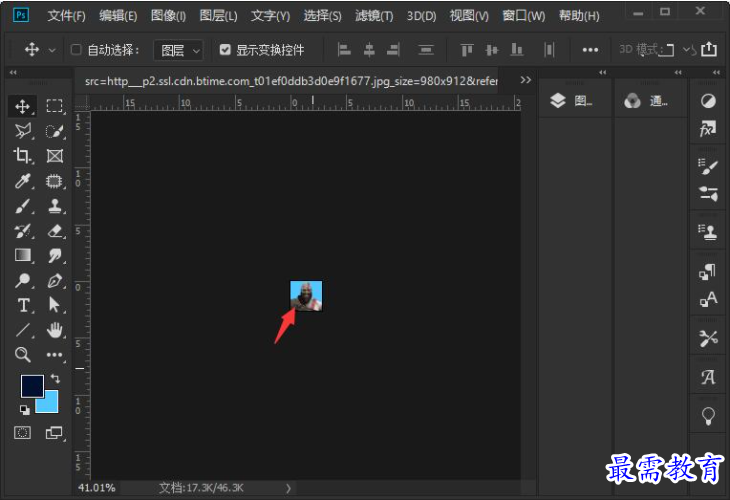Click the dark navy foreground color swatch
This screenshot has width=730, height=500.
pos(32,386)
